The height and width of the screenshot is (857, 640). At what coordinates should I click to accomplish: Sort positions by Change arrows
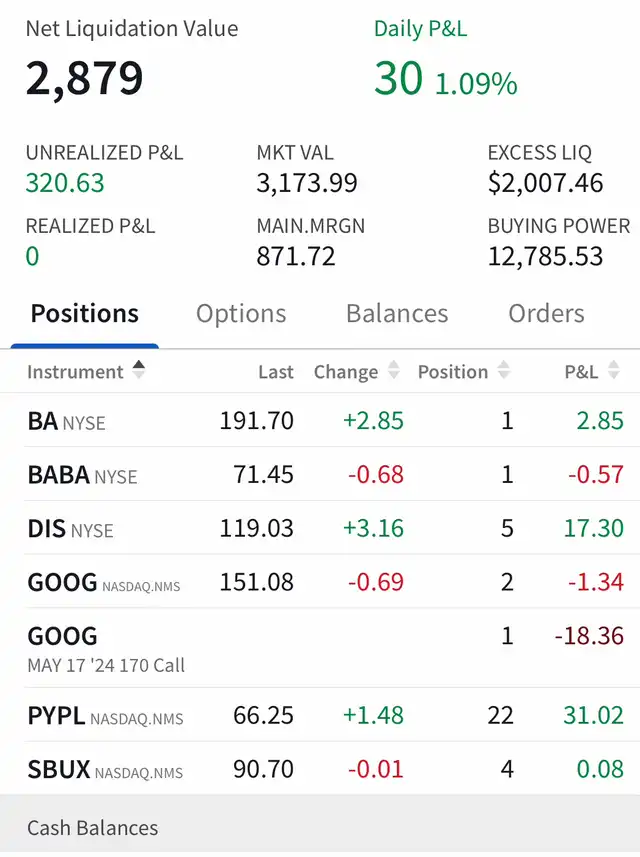point(394,371)
